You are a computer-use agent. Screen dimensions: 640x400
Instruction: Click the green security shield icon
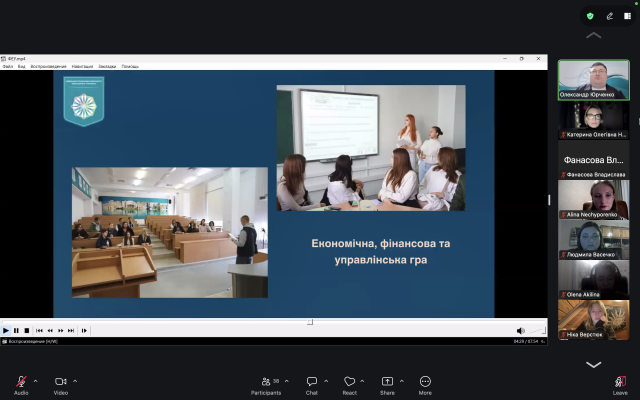pyautogui.click(x=590, y=16)
